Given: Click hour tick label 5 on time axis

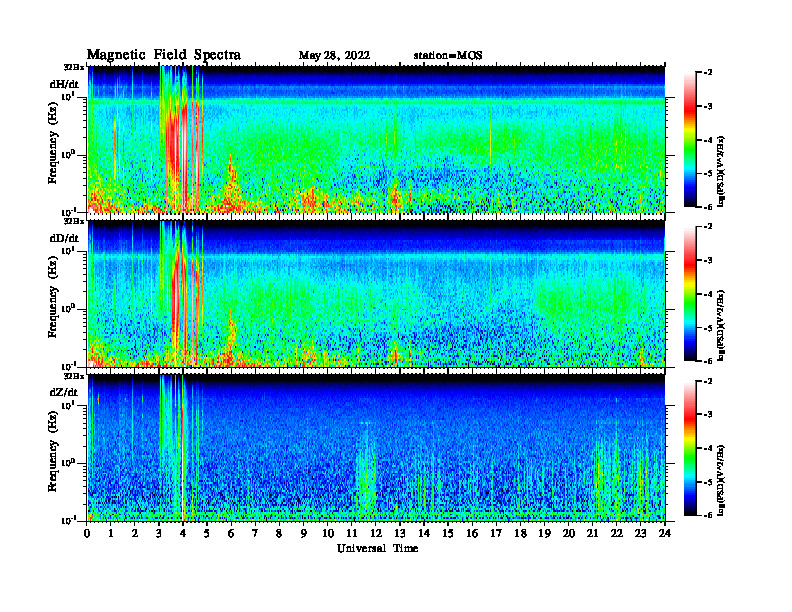Looking at the screenshot, I should (x=207, y=533).
